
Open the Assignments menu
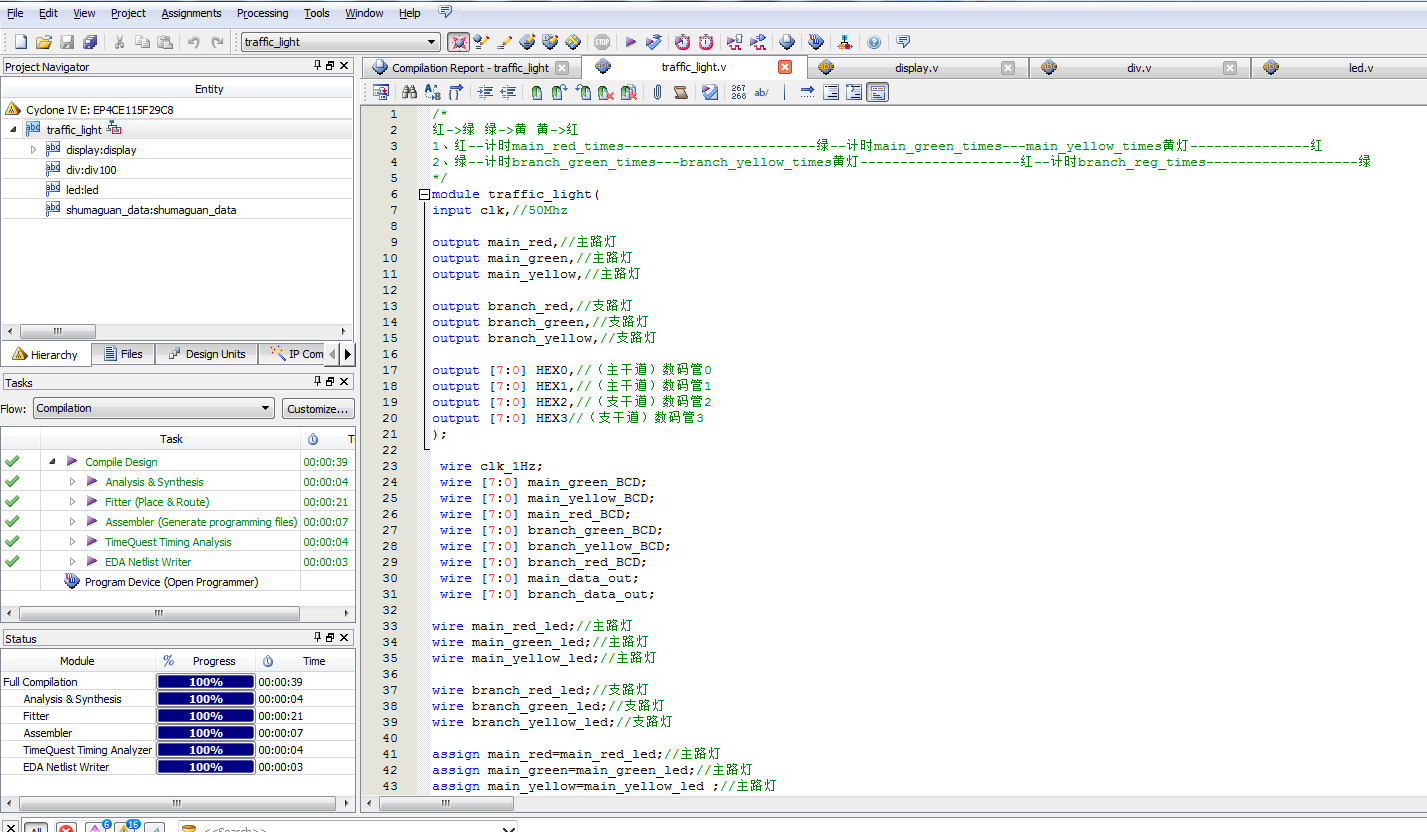[191, 13]
